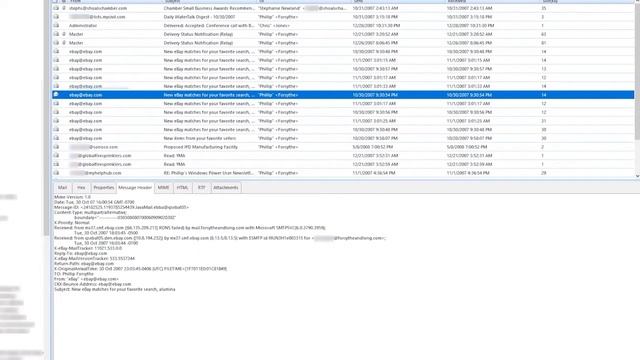The image size is (640, 360).
Task: Click envelope icon of RE: Phillip's Windows Power User row
Action: (x=56, y=173)
